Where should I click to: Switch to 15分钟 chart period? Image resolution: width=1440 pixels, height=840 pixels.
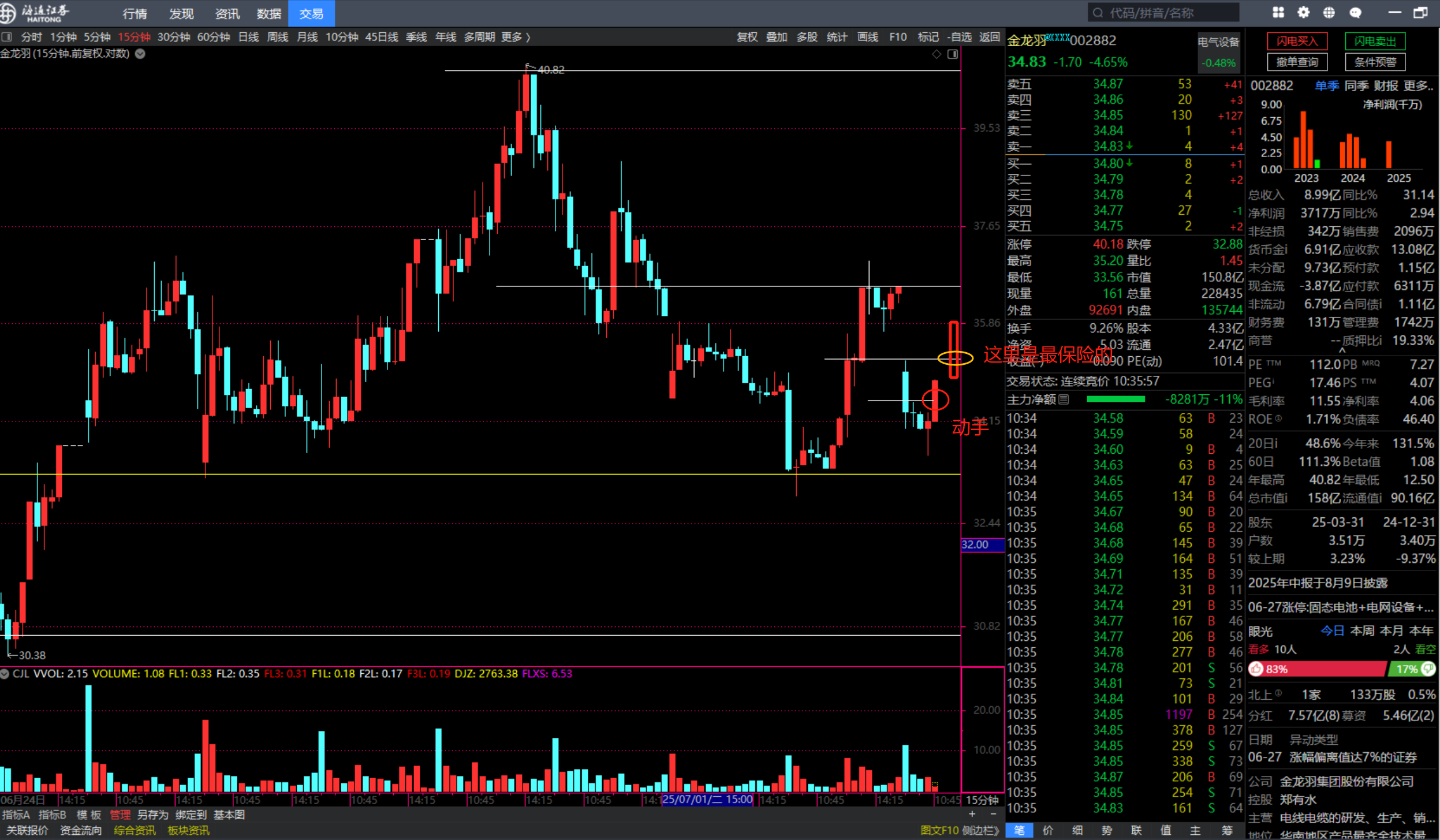point(134,37)
